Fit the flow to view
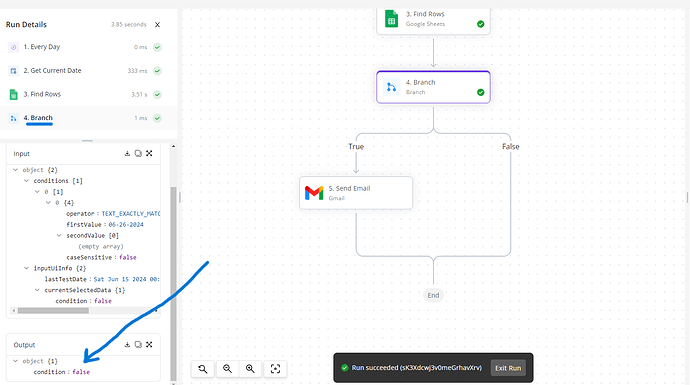 [x=275, y=369]
